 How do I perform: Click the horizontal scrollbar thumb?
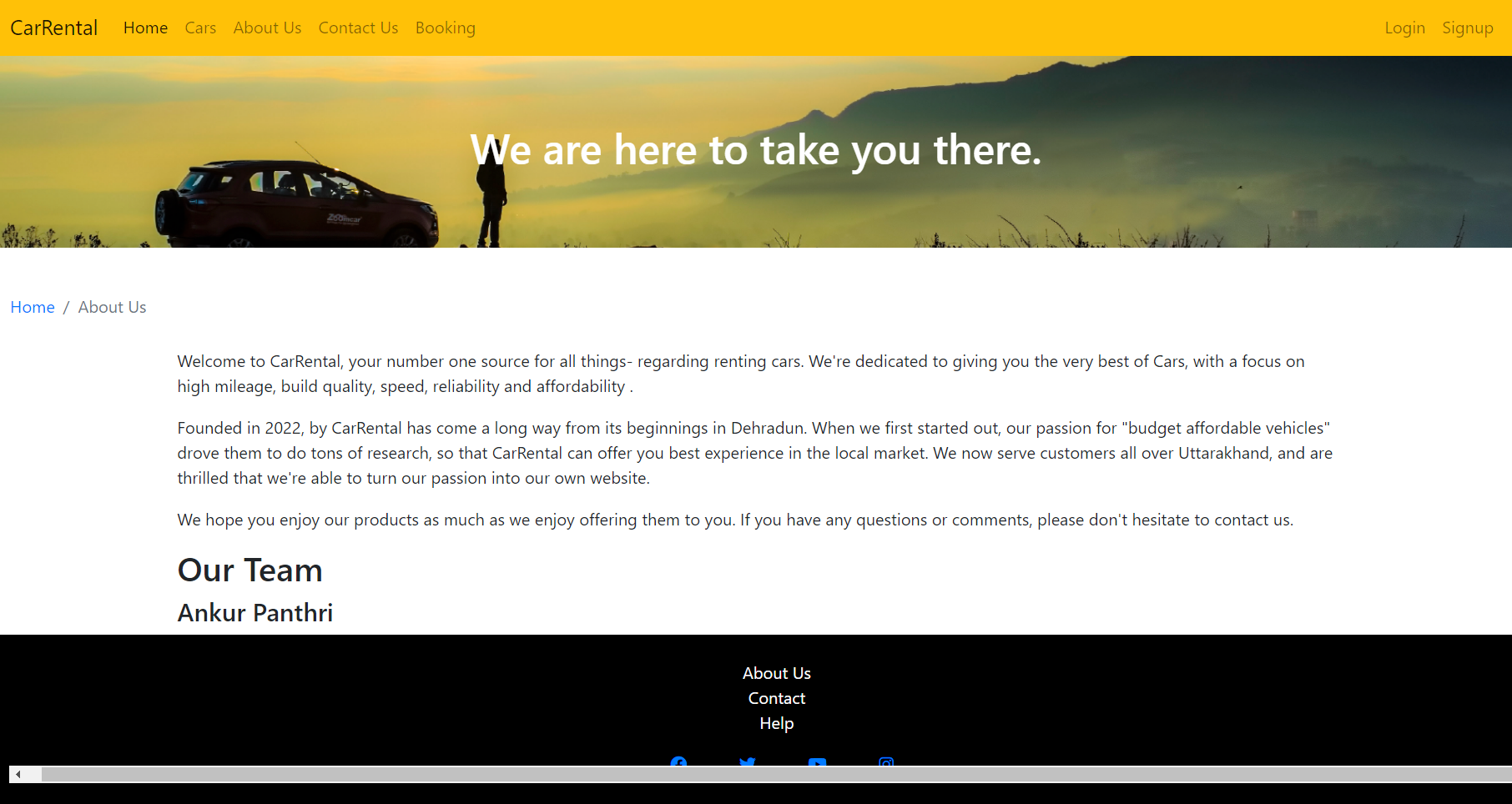click(x=777, y=774)
